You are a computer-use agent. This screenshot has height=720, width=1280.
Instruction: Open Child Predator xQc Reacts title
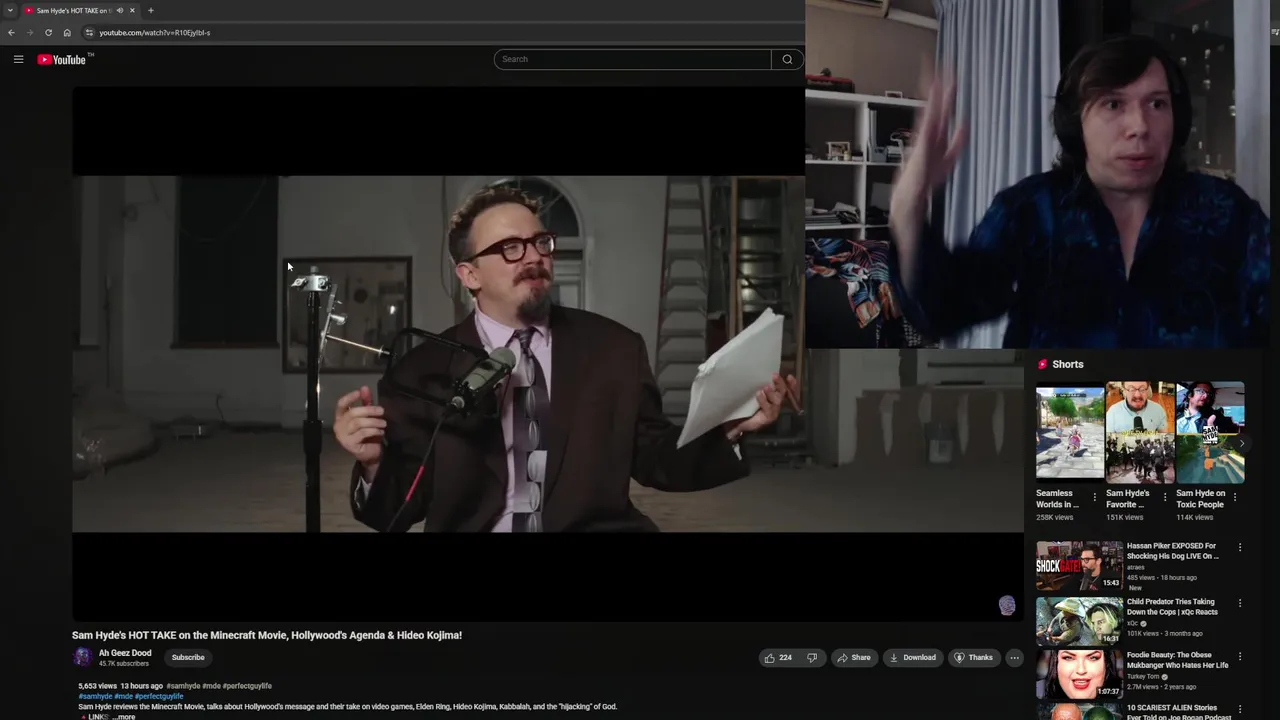click(1172, 607)
